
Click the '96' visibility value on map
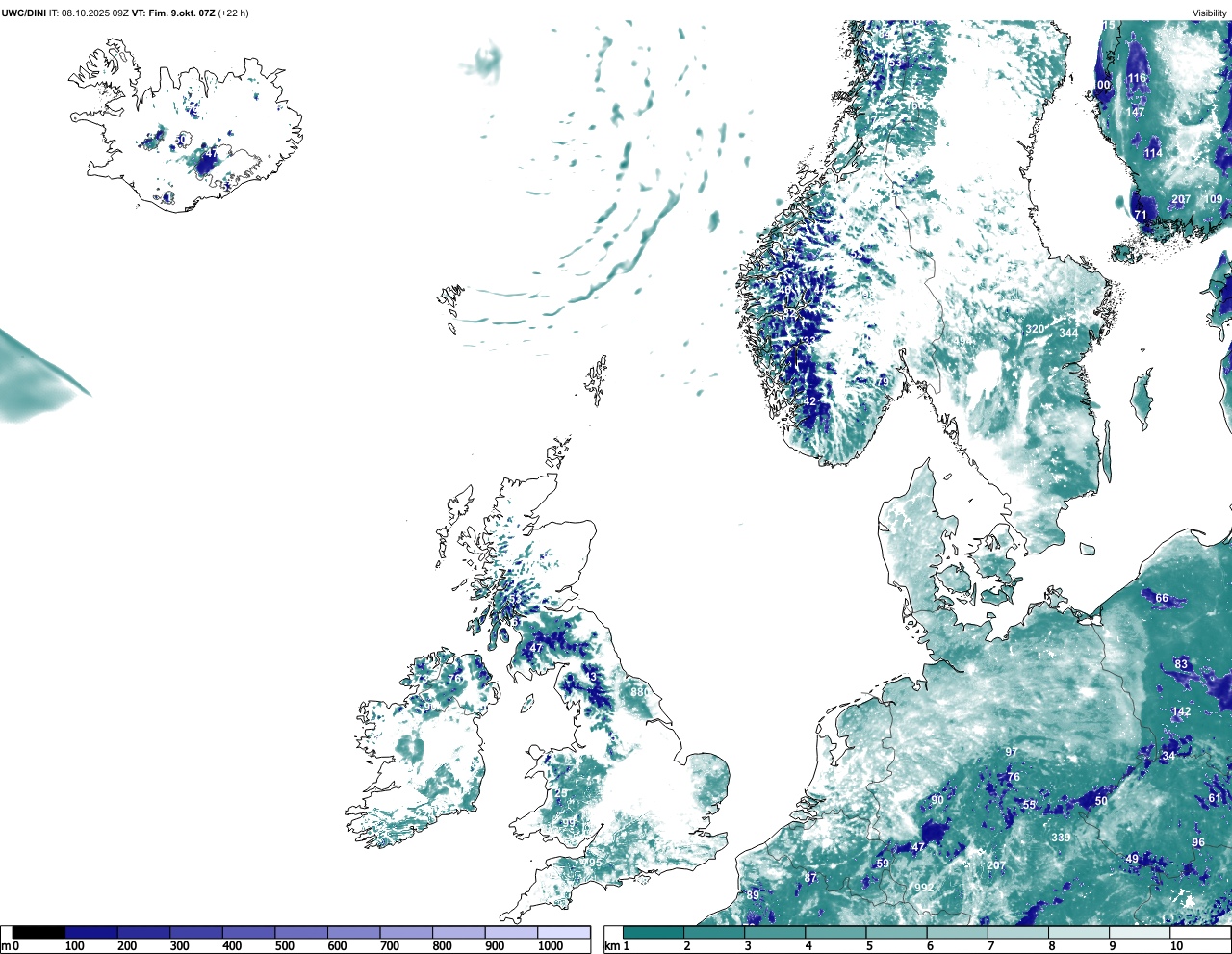click(1198, 842)
